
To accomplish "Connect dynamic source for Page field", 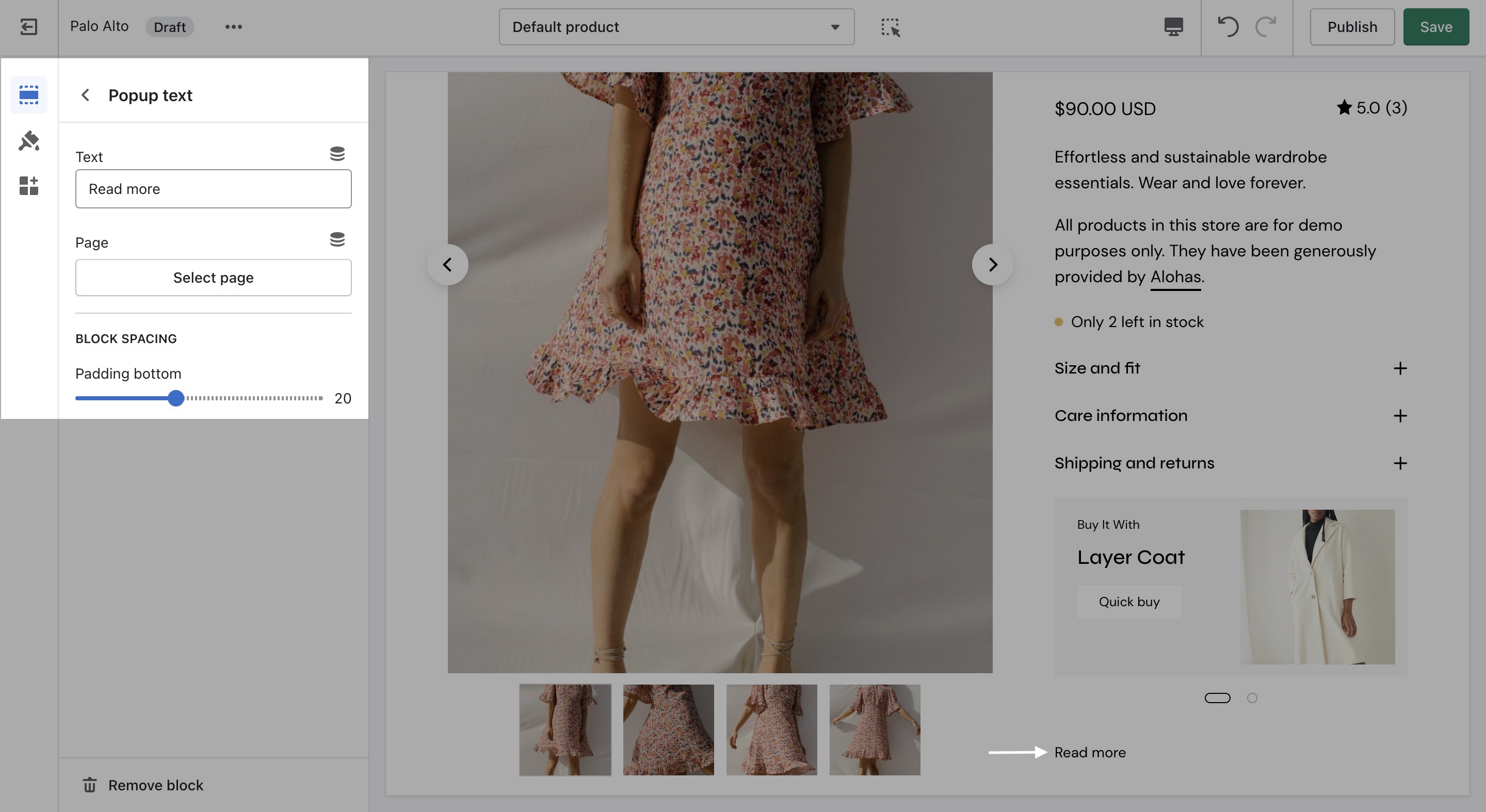I will coord(337,239).
